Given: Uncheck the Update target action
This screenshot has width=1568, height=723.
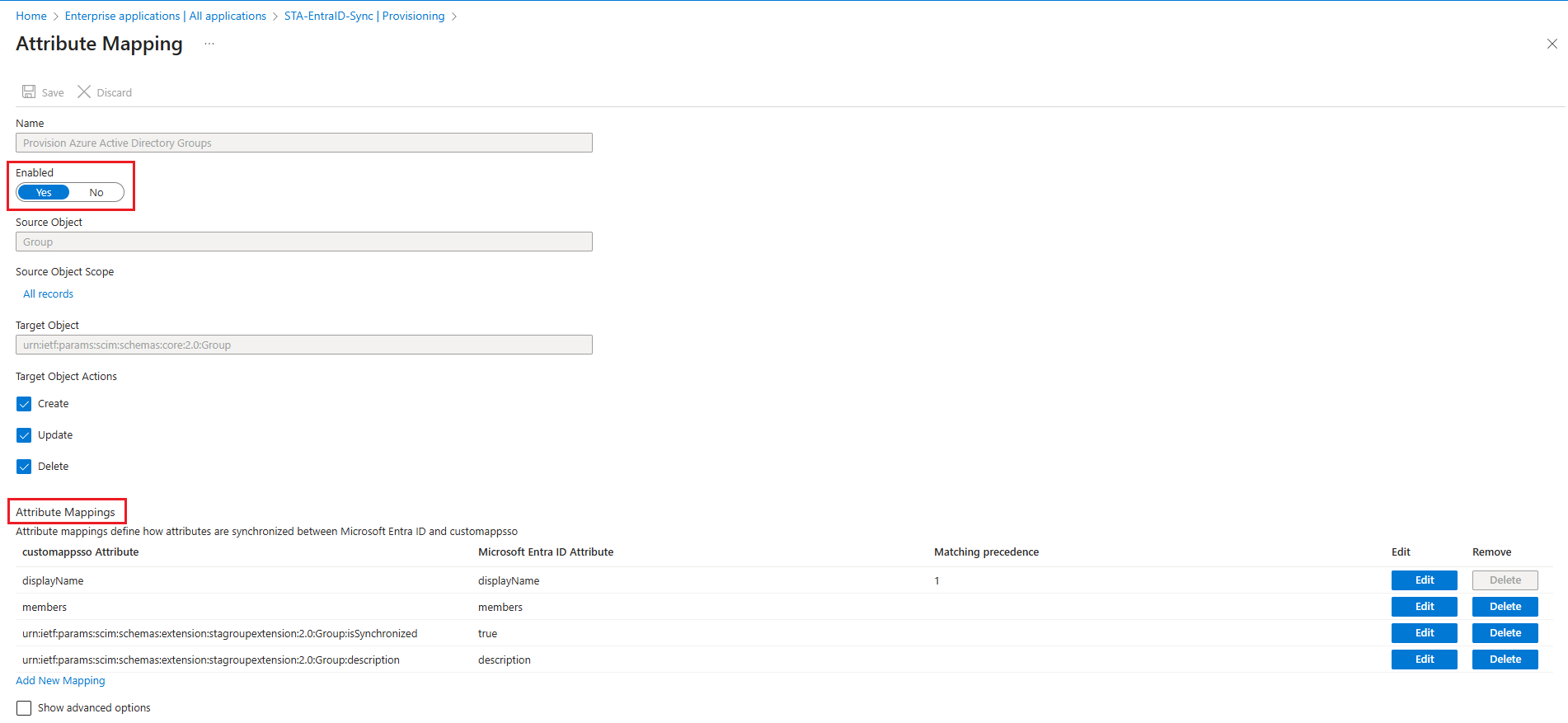Looking at the screenshot, I should click(x=24, y=435).
